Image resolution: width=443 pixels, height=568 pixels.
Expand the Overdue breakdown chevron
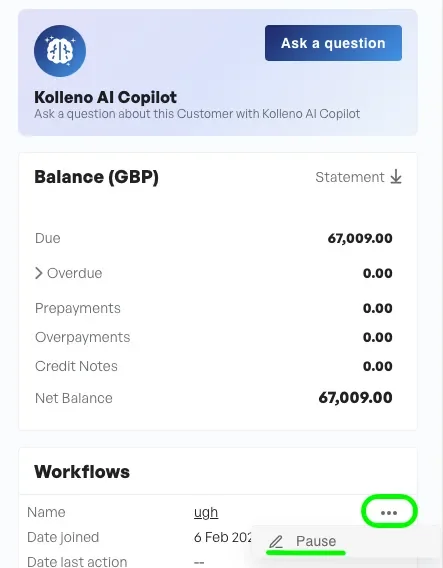click(x=39, y=273)
